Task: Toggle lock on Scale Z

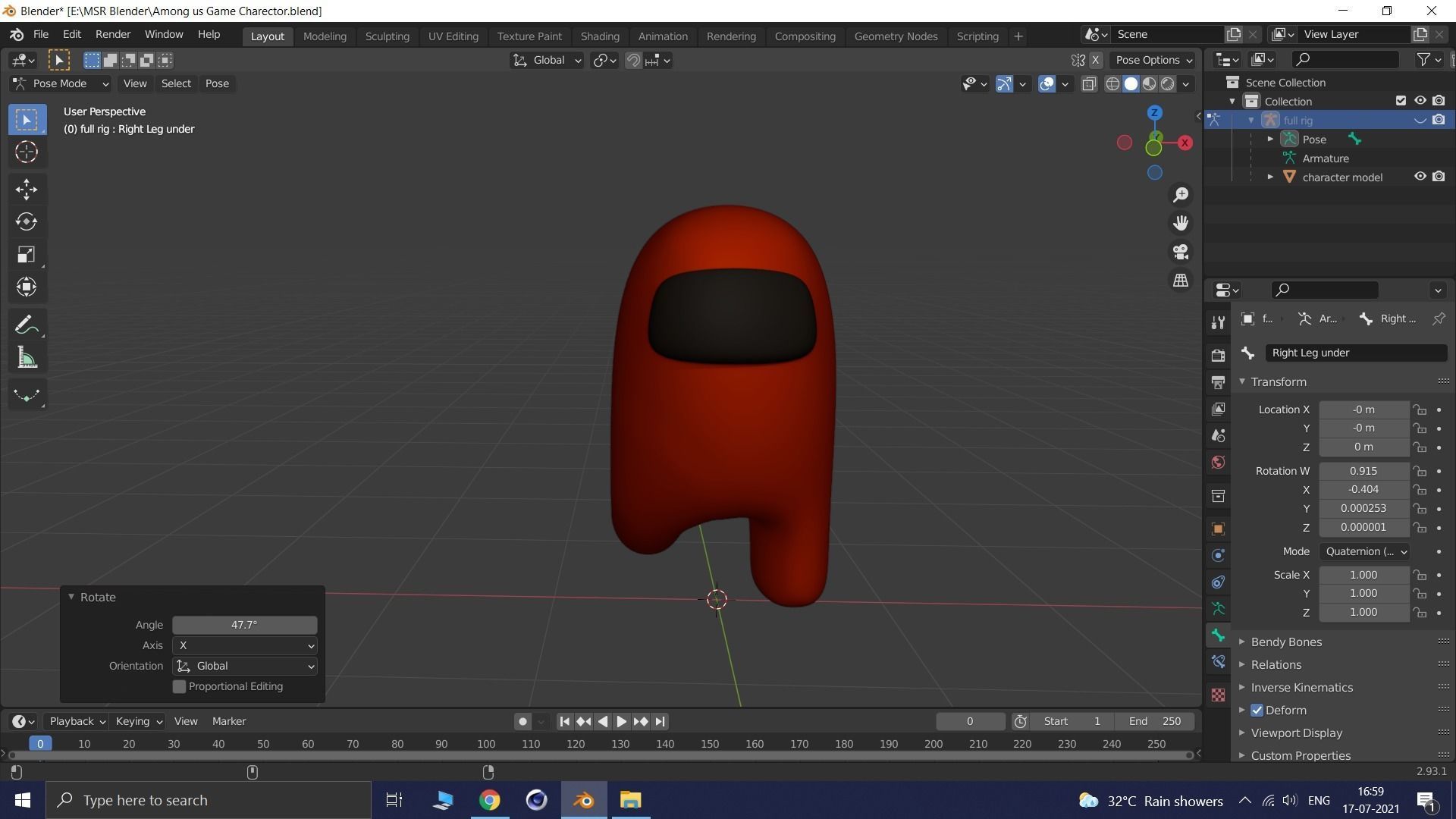Action: pos(1420,613)
